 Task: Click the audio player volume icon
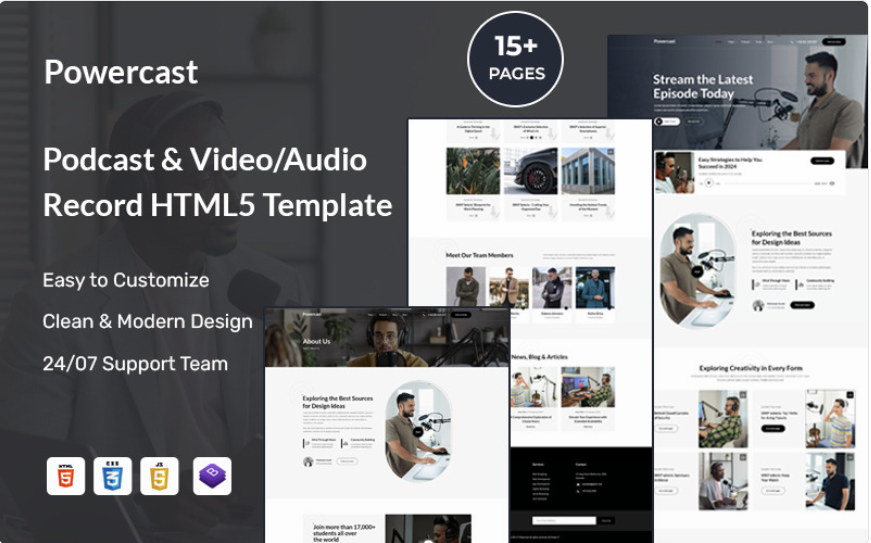pos(832,183)
